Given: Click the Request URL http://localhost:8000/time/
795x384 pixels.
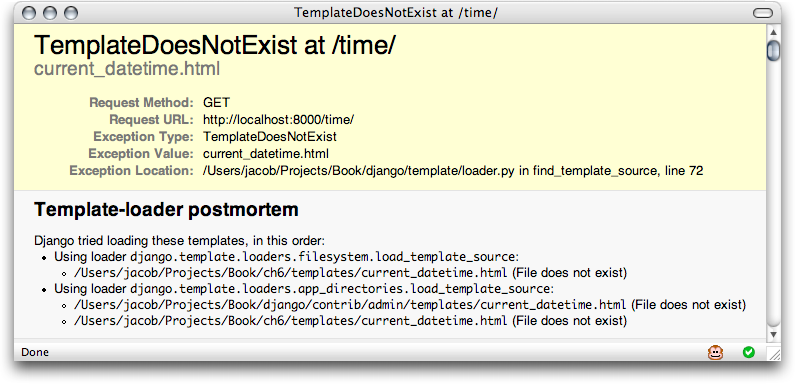Looking at the screenshot, I should click(278, 120).
